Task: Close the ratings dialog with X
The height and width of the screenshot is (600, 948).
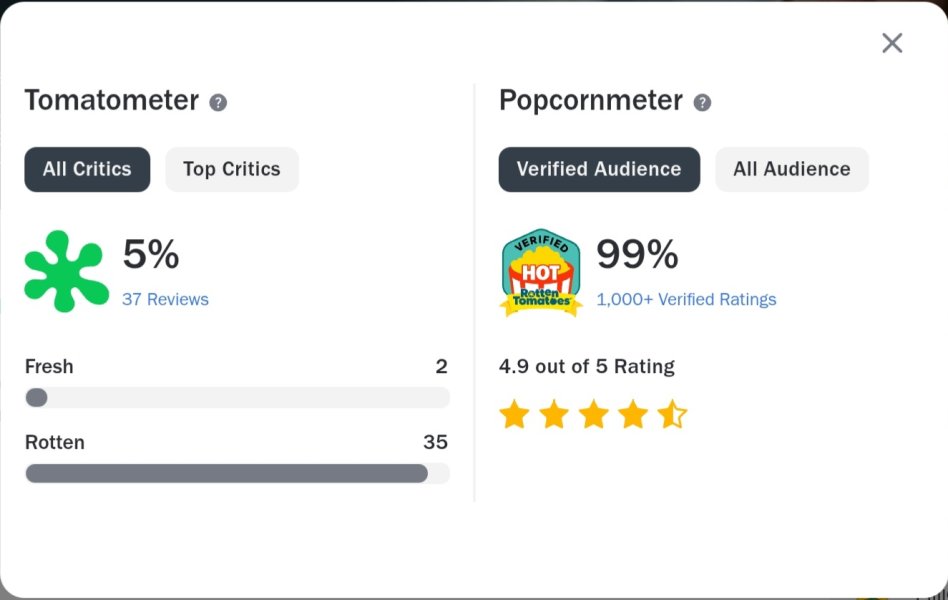Action: tap(892, 43)
